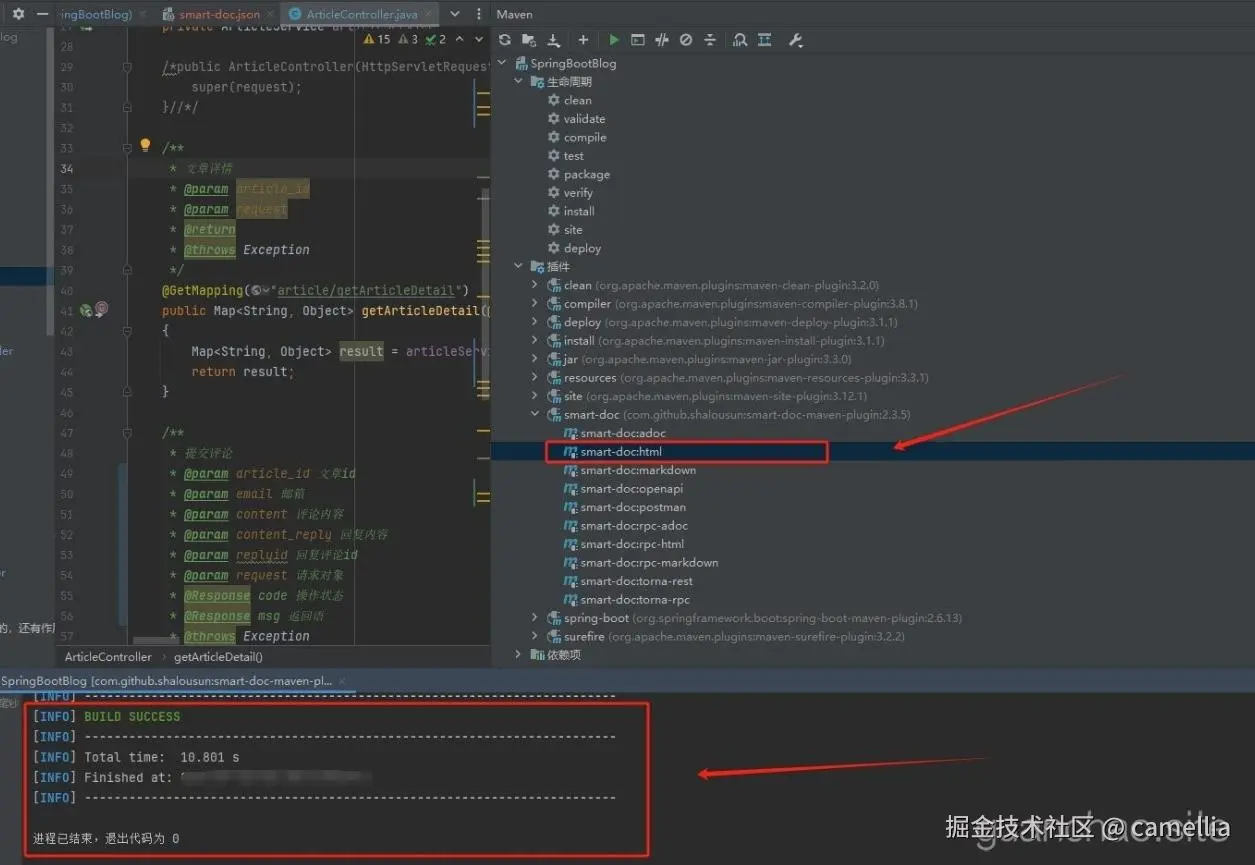The image size is (1255, 865).
Task: Open the article/getArticleDetail mapping URL link
Action: 366,290
